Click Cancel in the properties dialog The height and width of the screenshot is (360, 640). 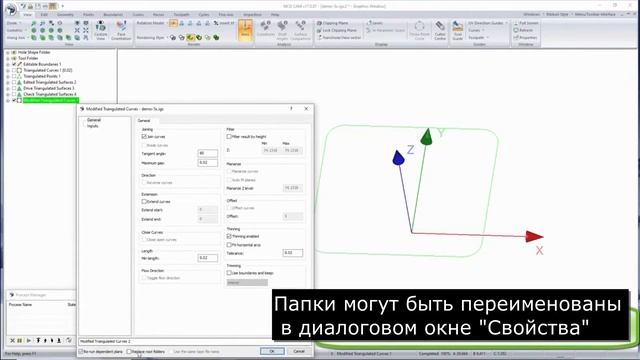[299, 351]
